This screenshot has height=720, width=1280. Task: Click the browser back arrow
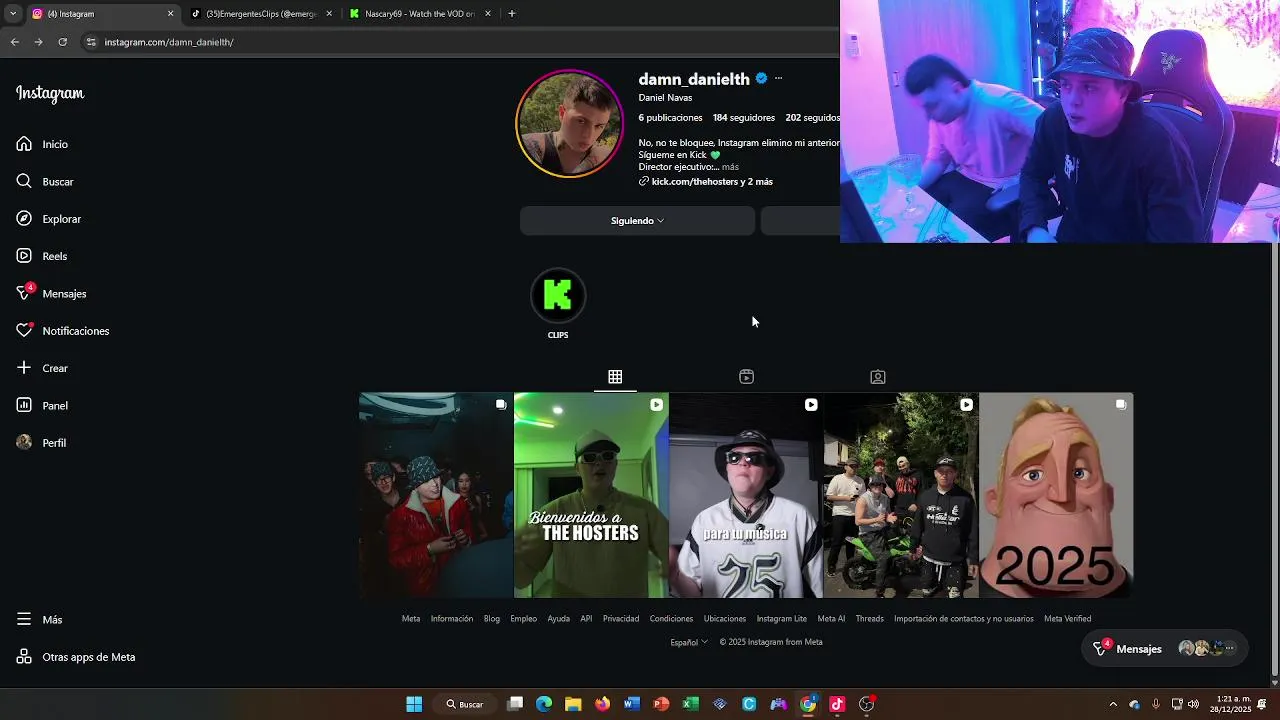pyautogui.click(x=15, y=42)
